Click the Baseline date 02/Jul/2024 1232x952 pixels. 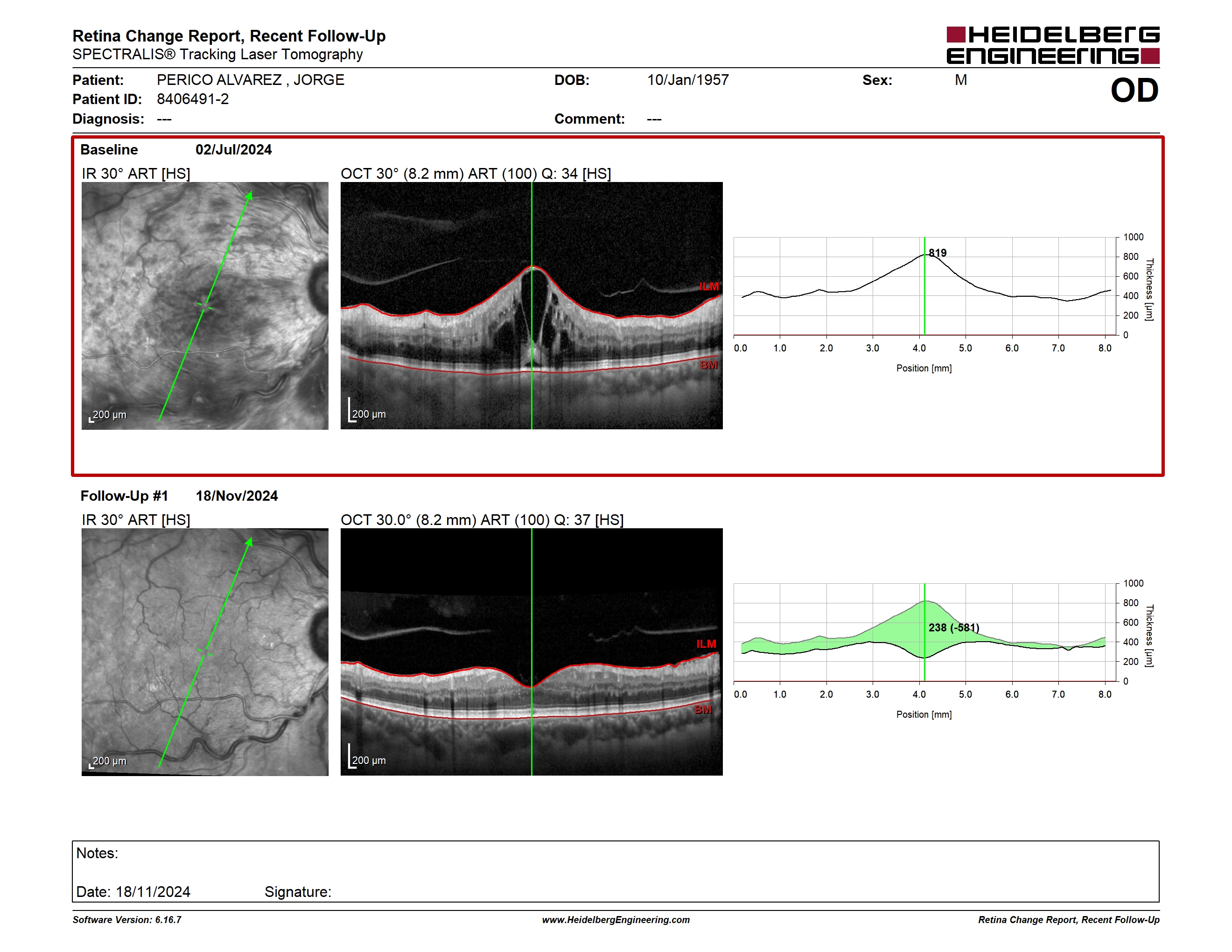tap(233, 149)
